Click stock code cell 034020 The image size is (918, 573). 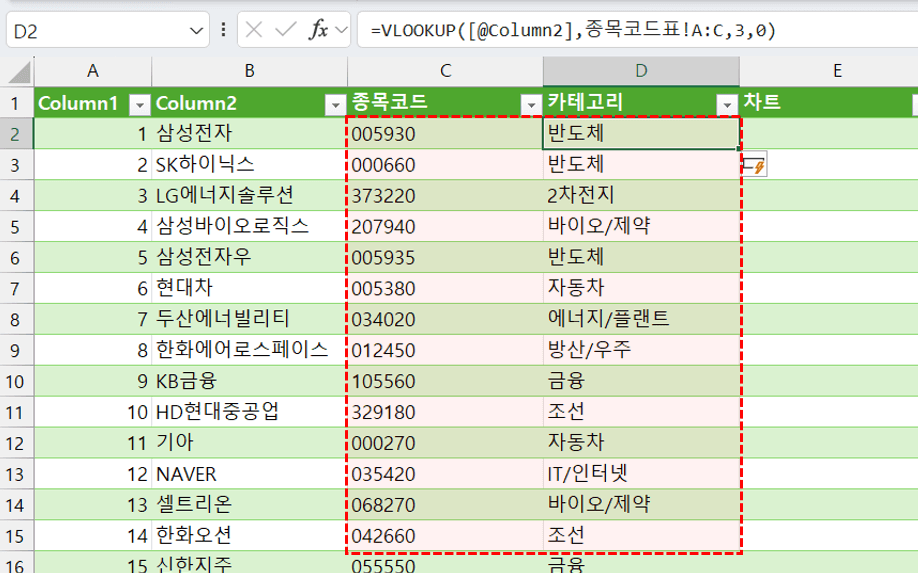[x=446, y=320]
